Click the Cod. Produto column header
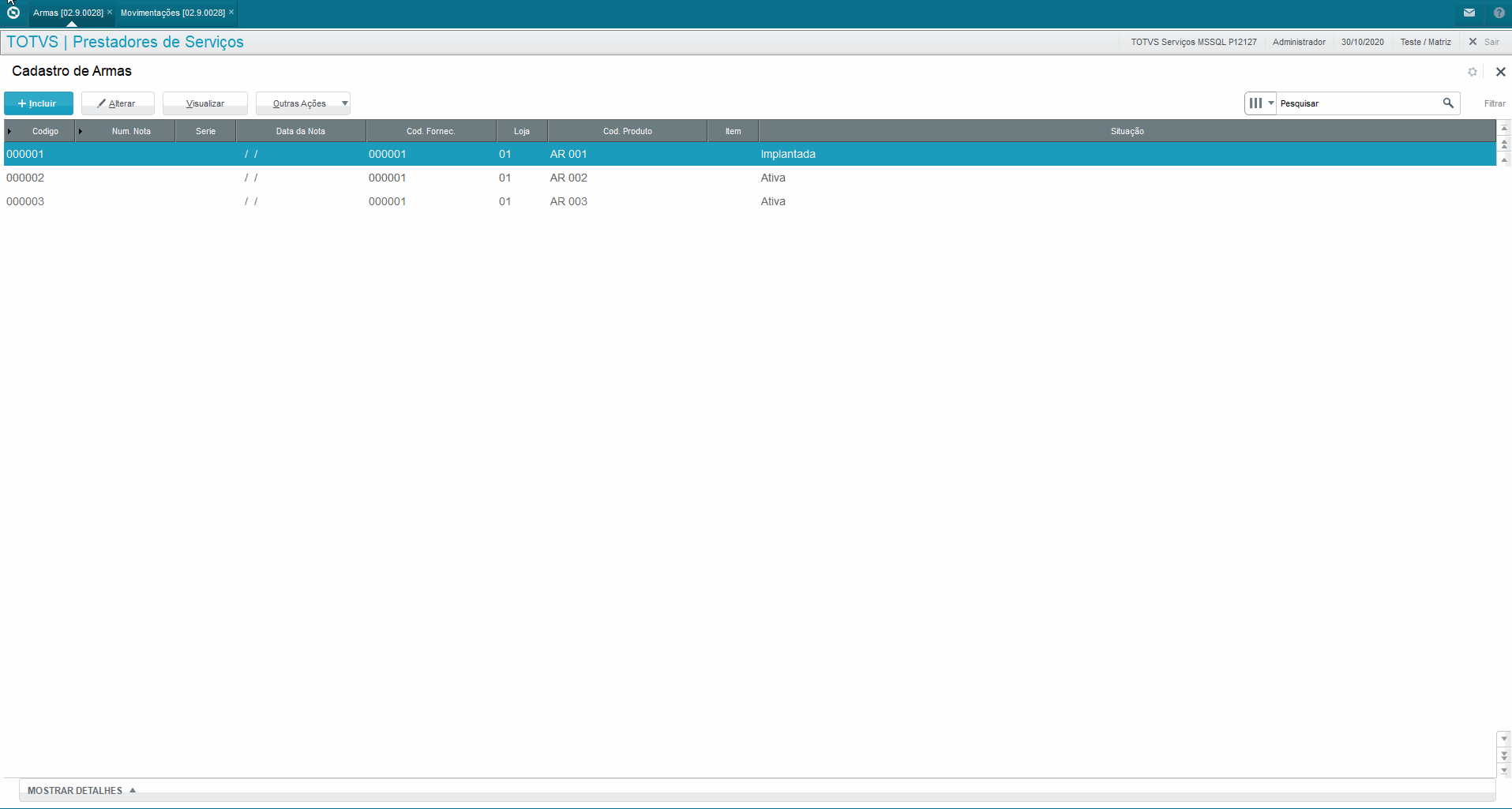Image resolution: width=1512 pixels, height=809 pixels. tap(628, 131)
